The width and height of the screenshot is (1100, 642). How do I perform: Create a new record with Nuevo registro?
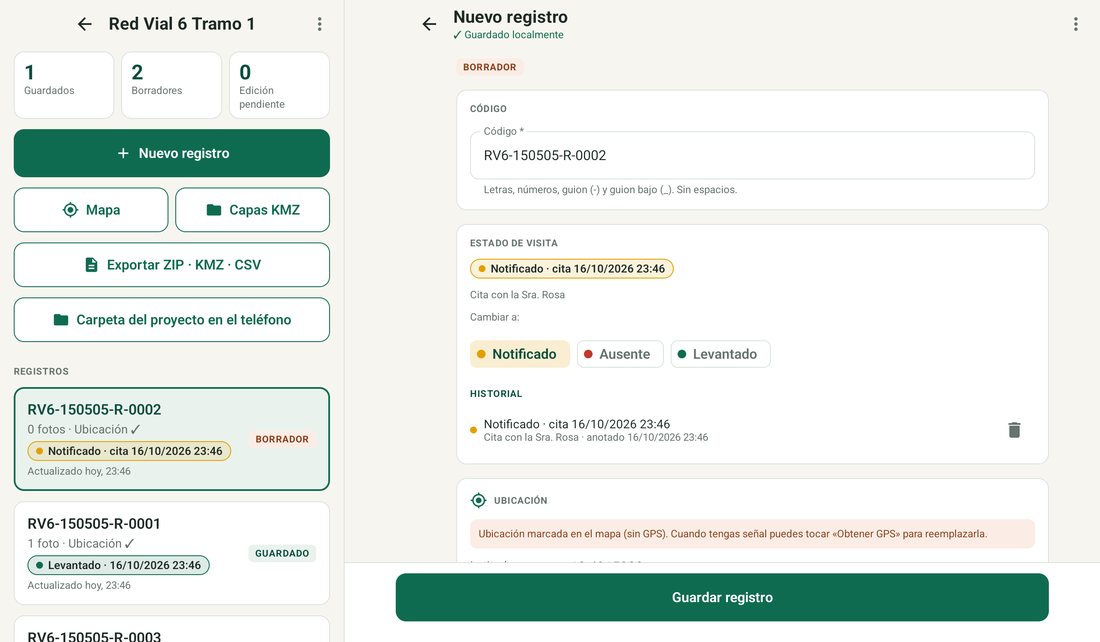(x=172, y=153)
